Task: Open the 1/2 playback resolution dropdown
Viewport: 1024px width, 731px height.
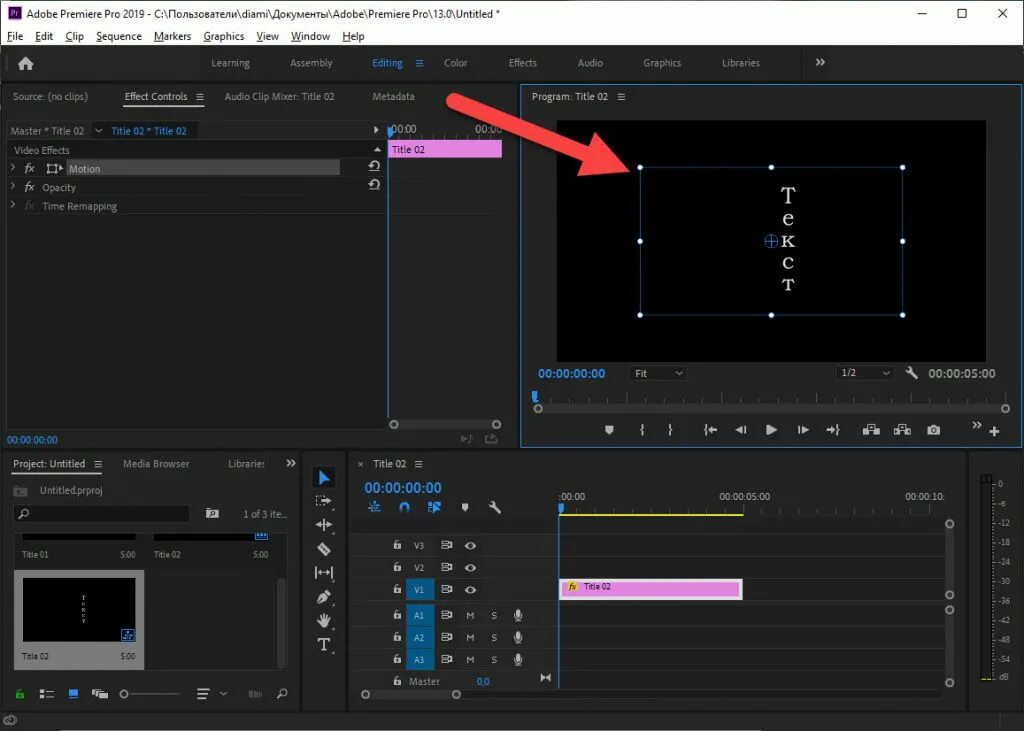Action: [x=864, y=373]
